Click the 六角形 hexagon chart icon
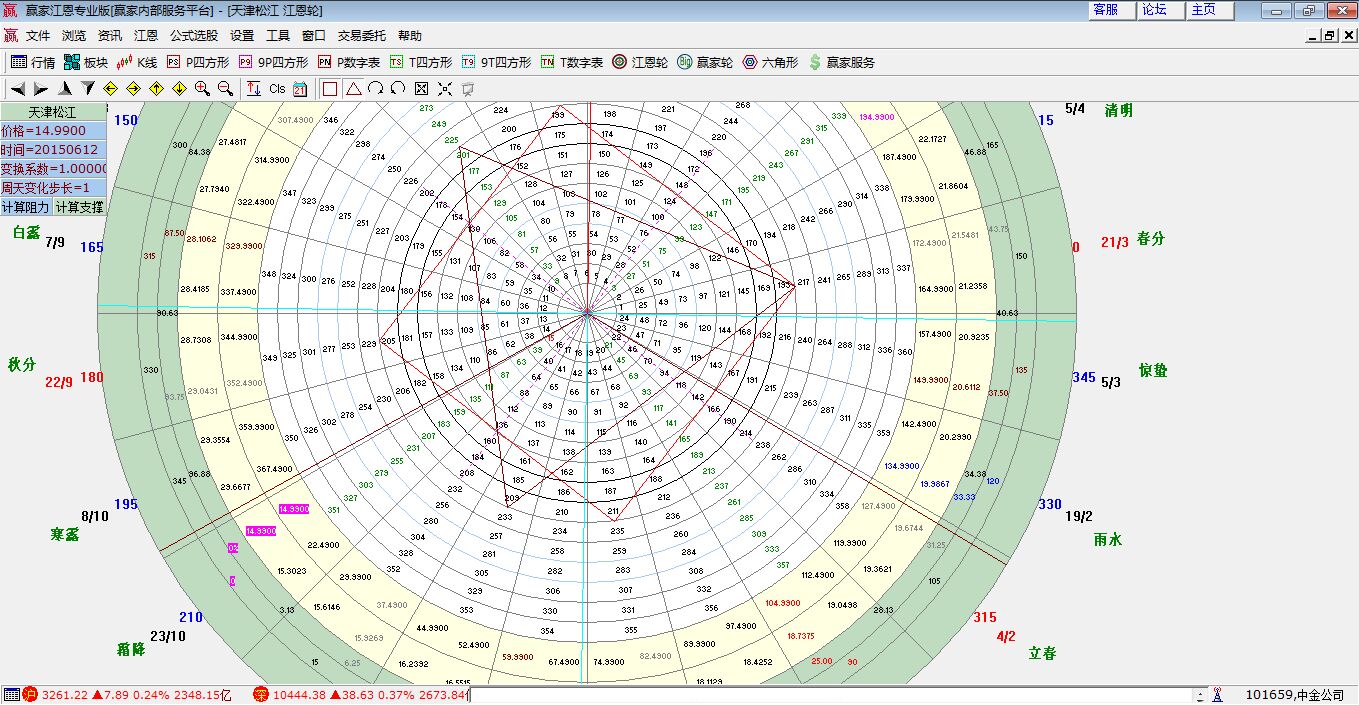 [770, 62]
